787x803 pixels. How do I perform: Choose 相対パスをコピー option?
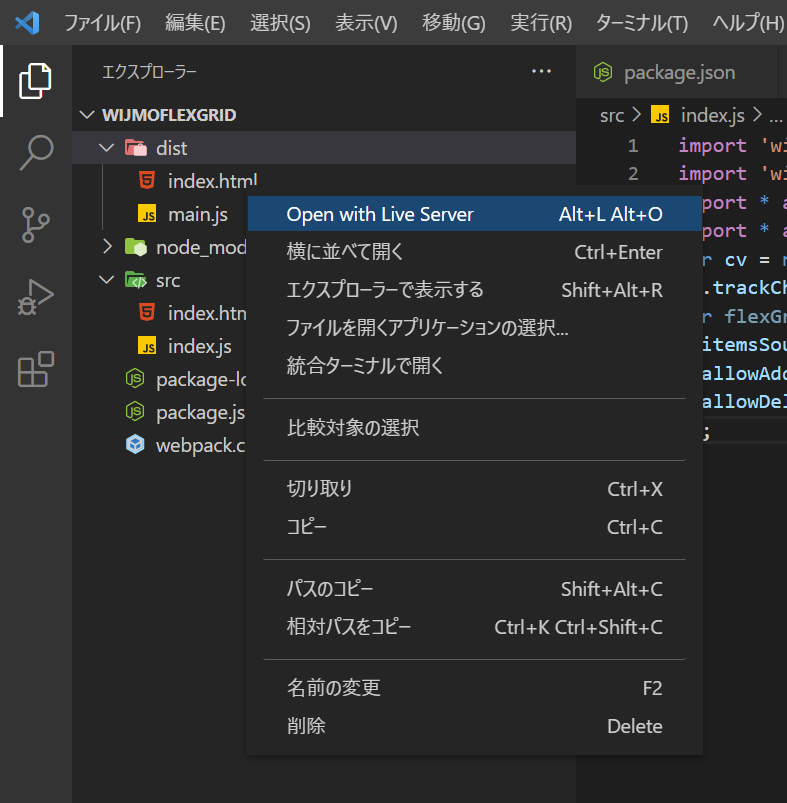coord(475,627)
